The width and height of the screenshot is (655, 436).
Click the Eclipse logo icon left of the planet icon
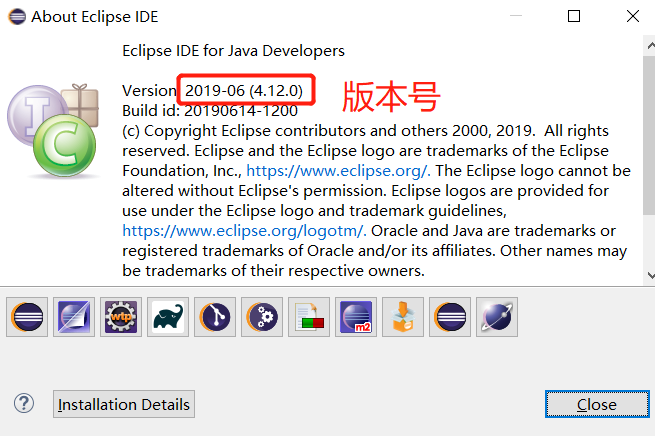pos(450,317)
